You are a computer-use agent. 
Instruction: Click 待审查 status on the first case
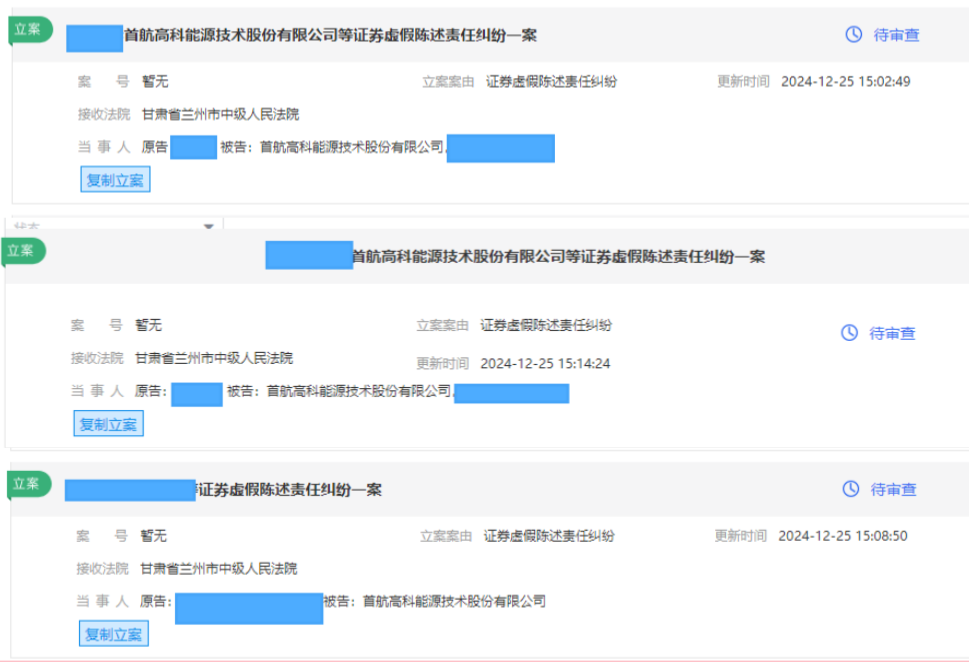(897, 33)
